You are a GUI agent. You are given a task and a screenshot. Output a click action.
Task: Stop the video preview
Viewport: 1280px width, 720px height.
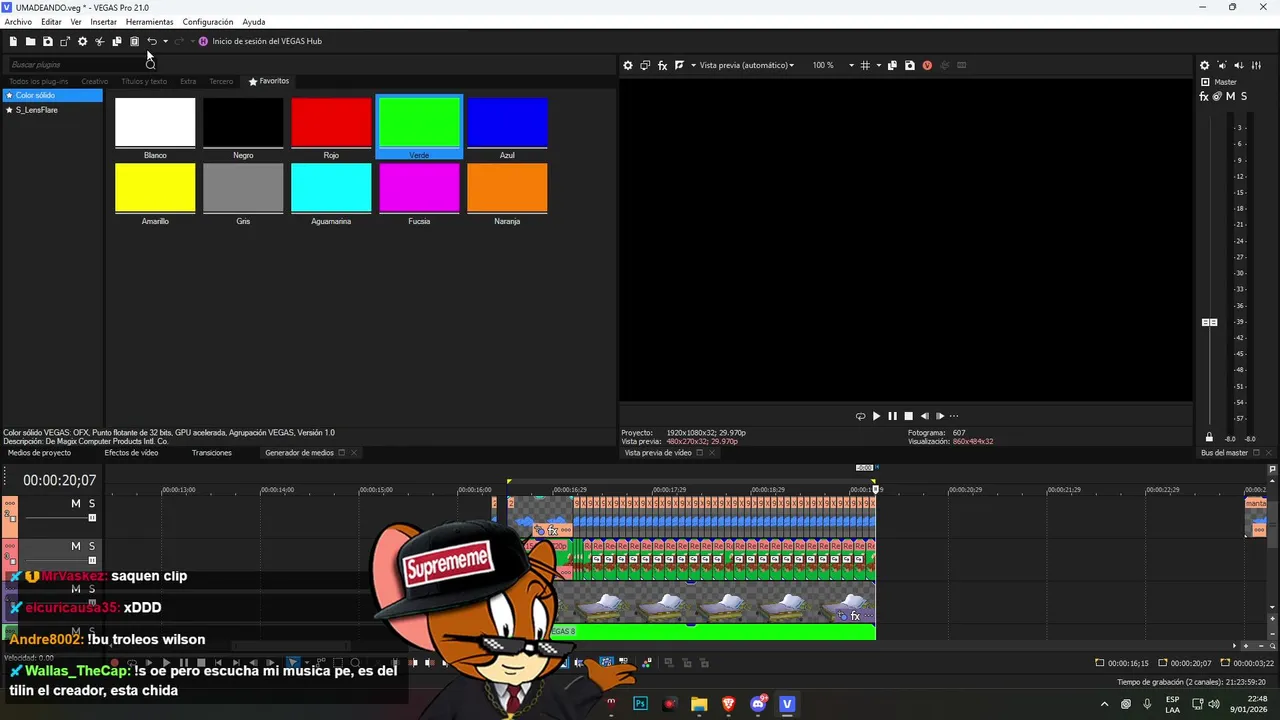[x=908, y=416]
